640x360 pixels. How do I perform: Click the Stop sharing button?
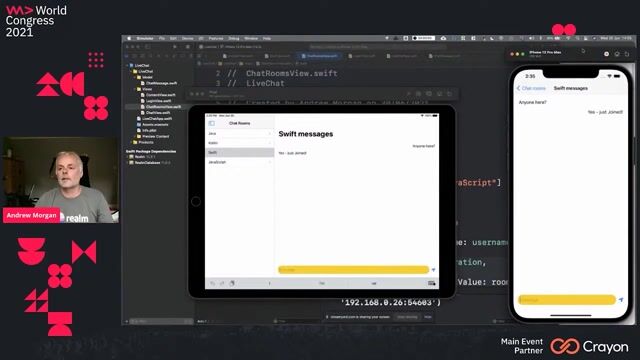coord(407,317)
